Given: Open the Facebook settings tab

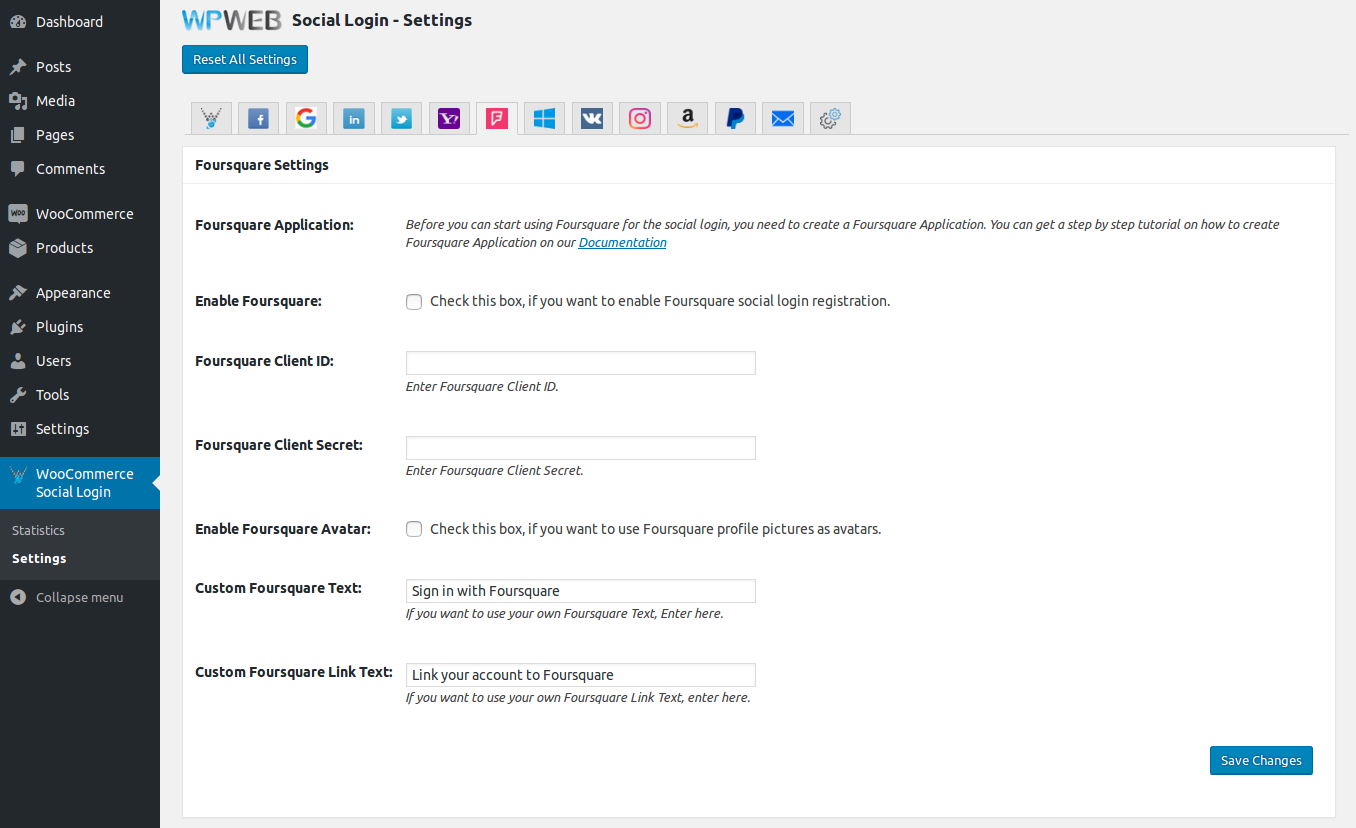Looking at the screenshot, I should click(258, 119).
